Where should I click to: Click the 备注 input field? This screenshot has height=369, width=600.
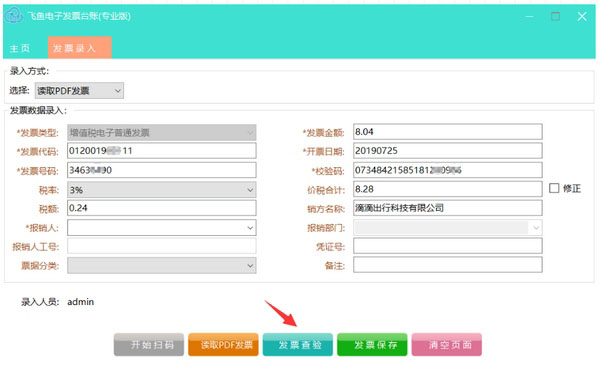tap(448, 265)
